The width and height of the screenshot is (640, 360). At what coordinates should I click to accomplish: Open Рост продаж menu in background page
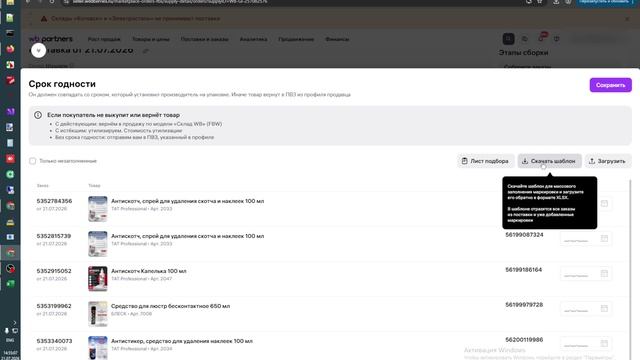click(104, 39)
